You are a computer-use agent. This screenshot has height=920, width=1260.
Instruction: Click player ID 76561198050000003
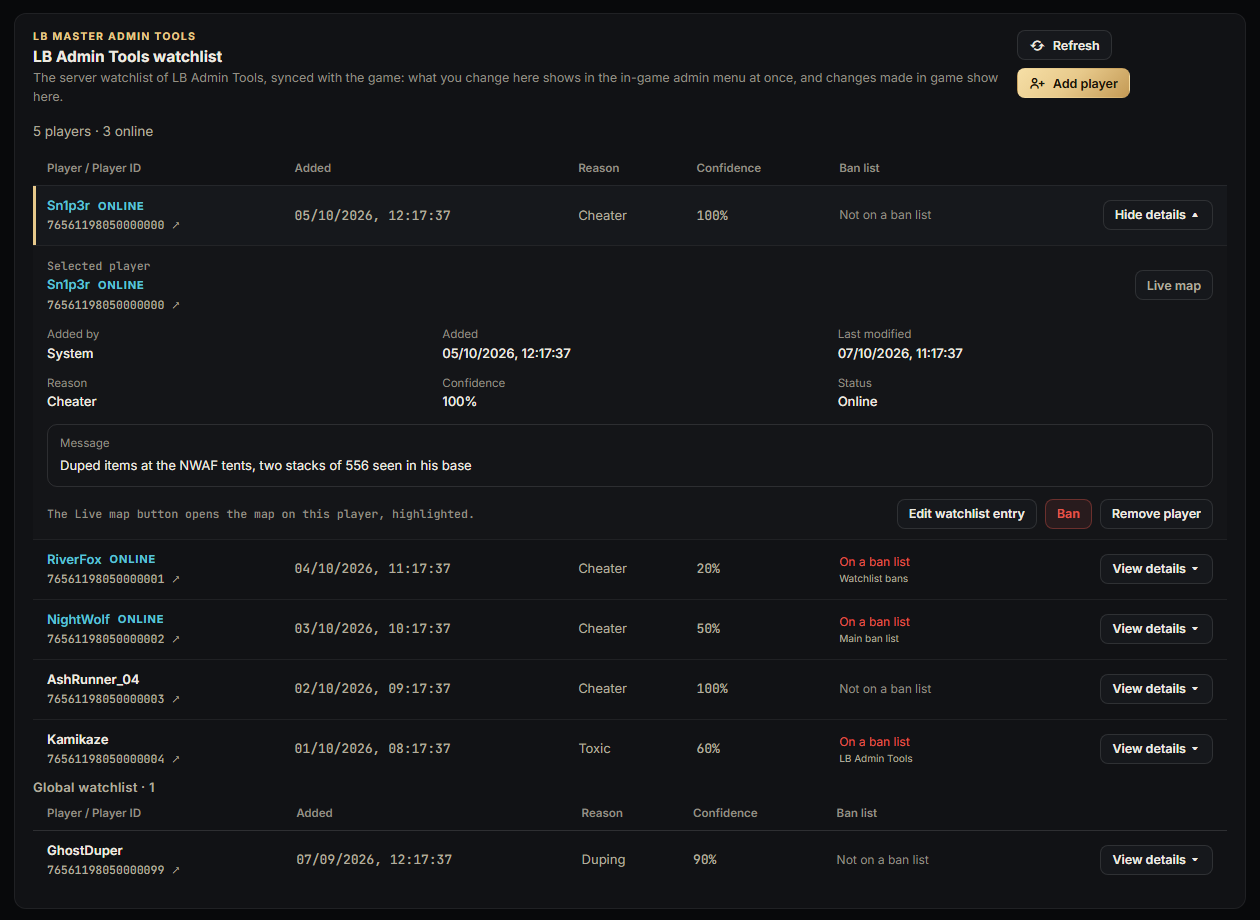point(106,699)
